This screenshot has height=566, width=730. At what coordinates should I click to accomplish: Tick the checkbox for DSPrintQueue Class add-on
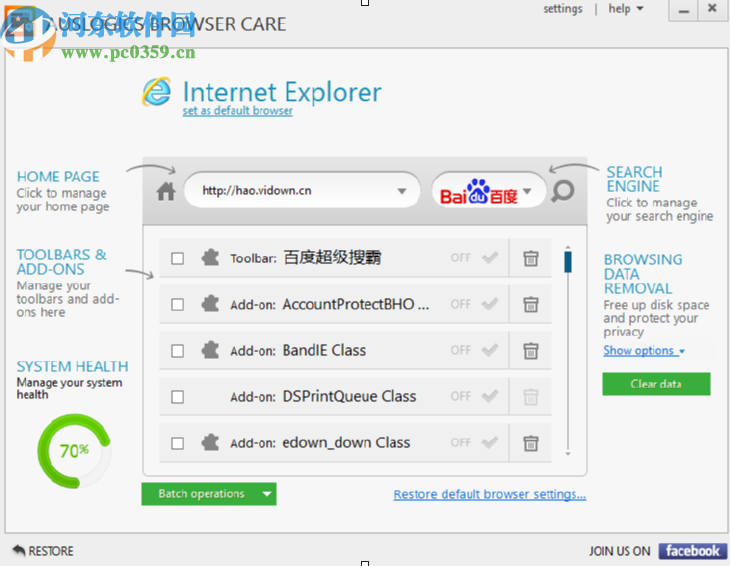pos(177,397)
